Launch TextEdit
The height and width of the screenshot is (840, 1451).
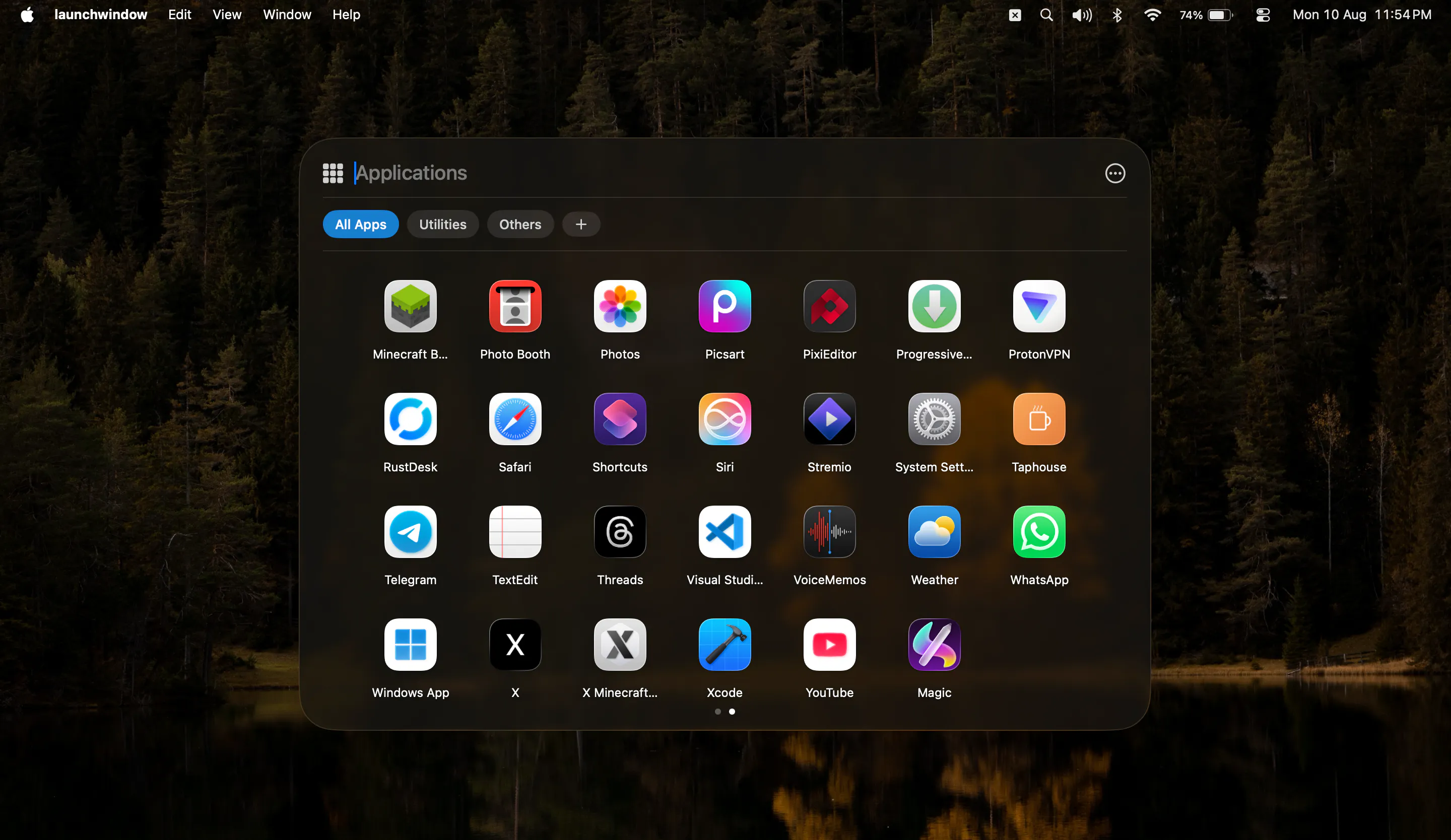coord(515,532)
